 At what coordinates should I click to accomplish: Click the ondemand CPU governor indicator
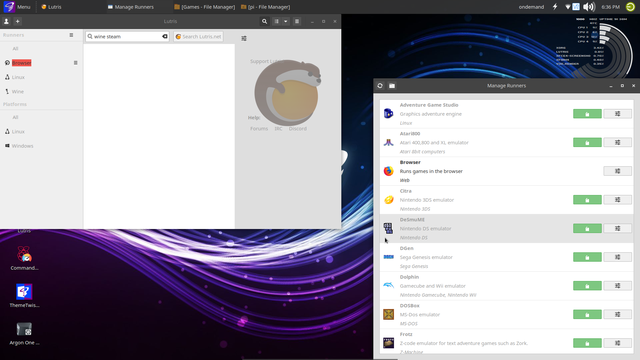531,7
